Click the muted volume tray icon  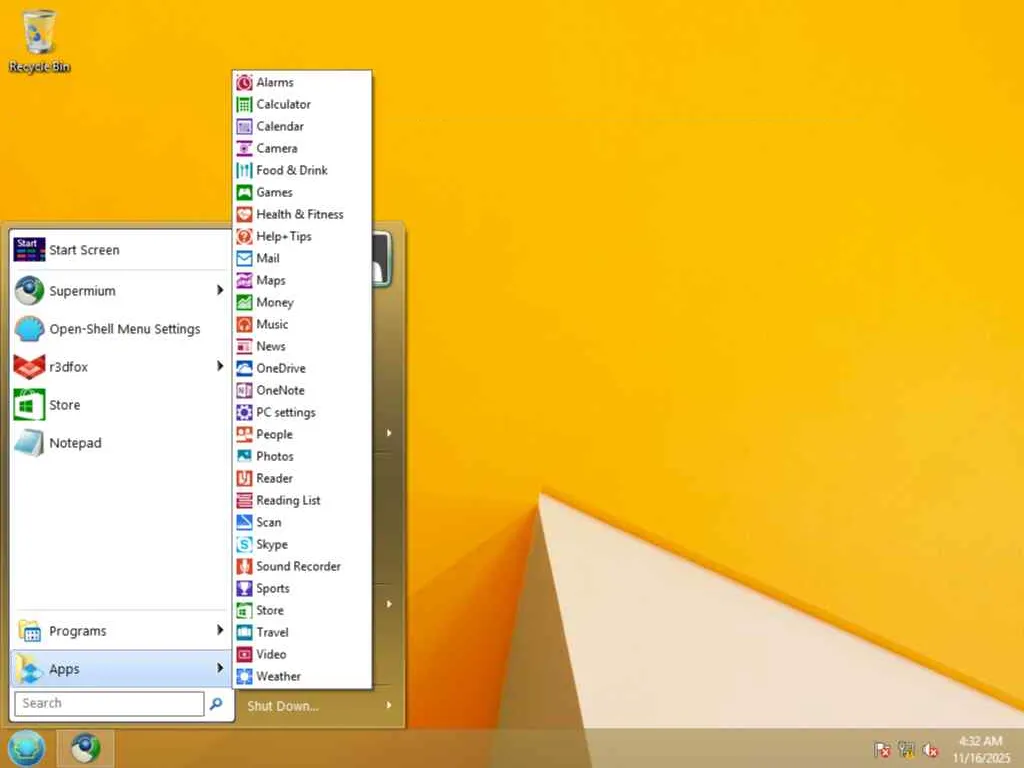930,750
